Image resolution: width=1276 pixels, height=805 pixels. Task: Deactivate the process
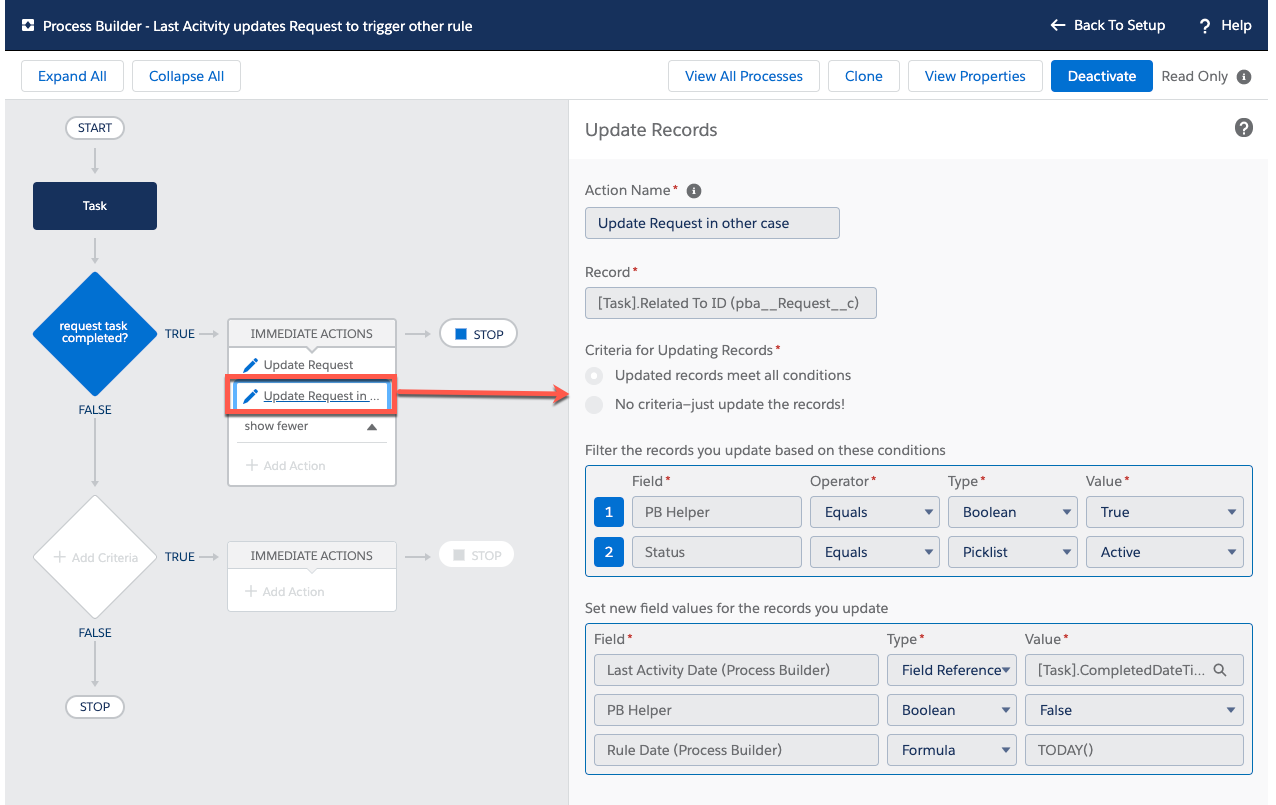point(1101,75)
